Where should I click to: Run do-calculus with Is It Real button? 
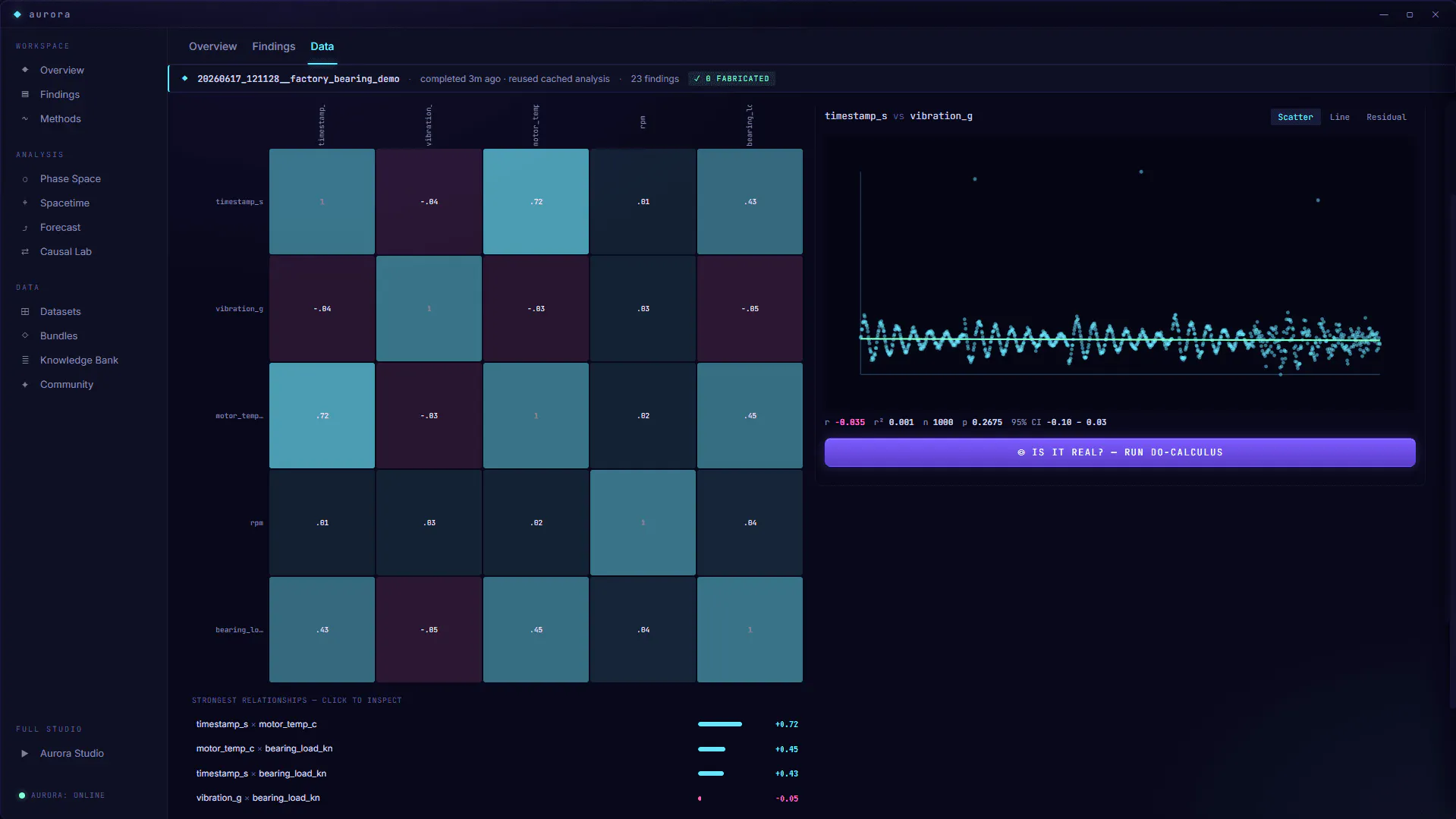1120,452
